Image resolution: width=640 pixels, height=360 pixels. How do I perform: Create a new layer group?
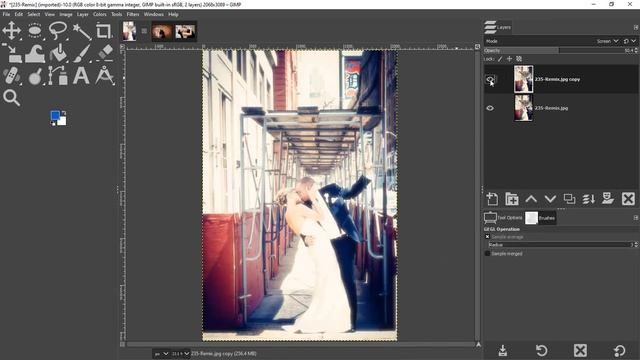511,199
